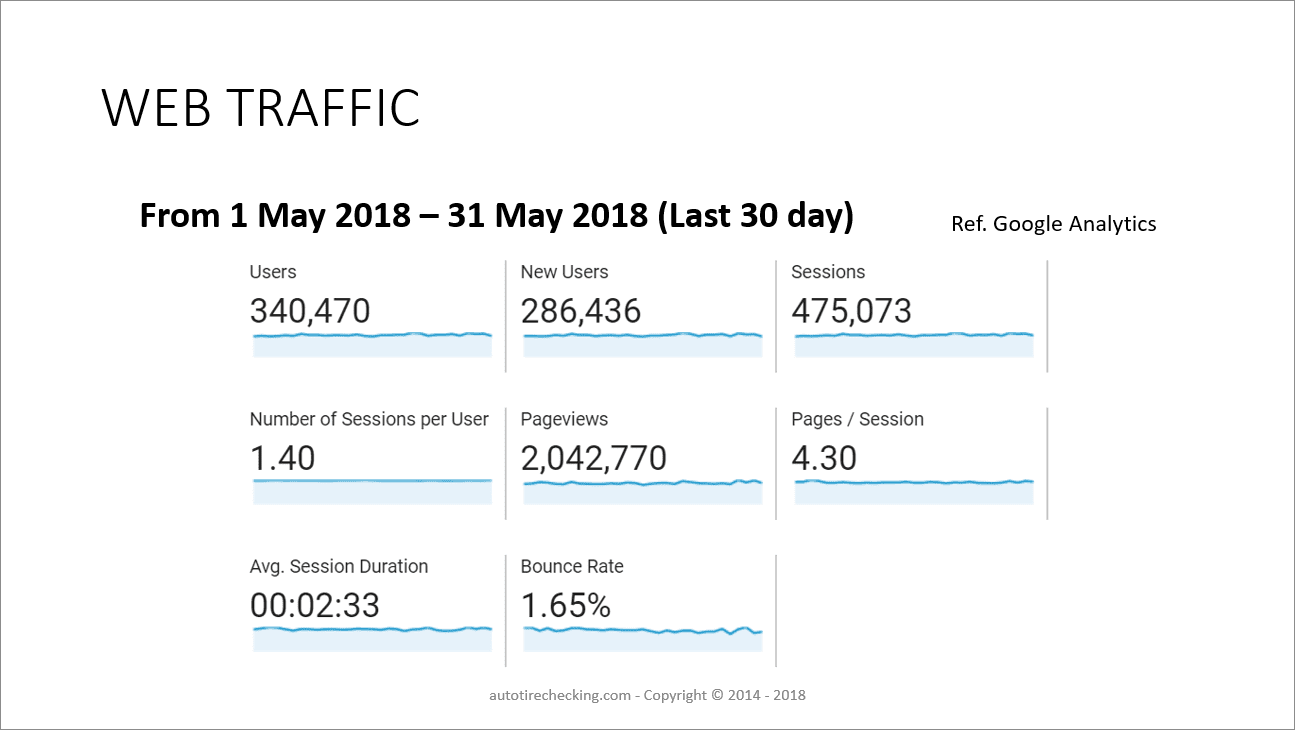Click the Avg. Session Duration sparkline
Viewport: 1295px width, 730px height.
point(372,639)
